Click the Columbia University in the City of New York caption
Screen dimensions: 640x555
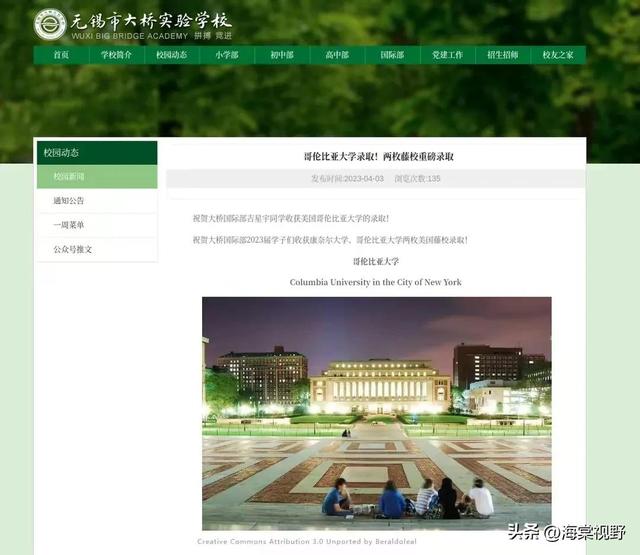pos(376,282)
